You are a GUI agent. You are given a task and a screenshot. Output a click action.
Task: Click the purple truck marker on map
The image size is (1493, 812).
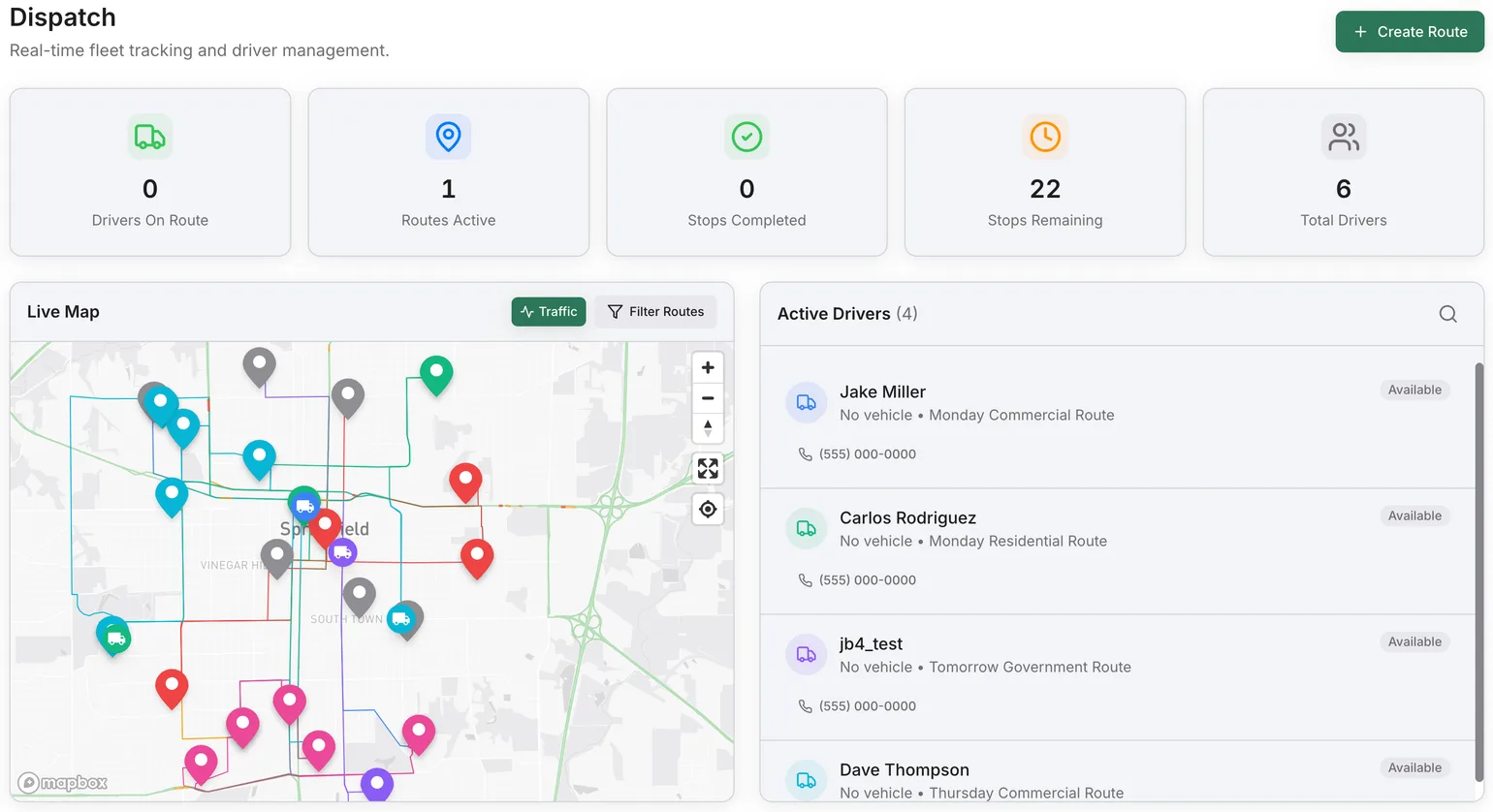click(342, 552)
